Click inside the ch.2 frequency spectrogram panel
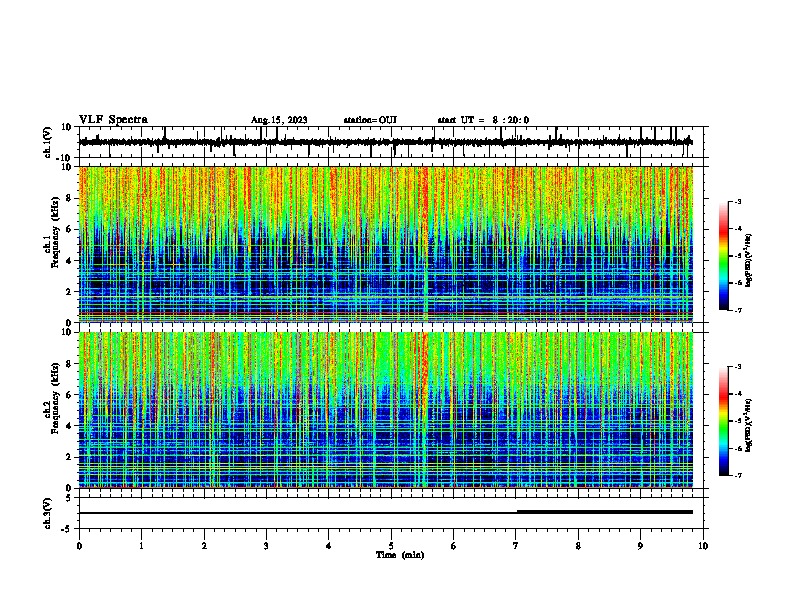This screenshot has width=792, height=612. [x=385, y=410]
